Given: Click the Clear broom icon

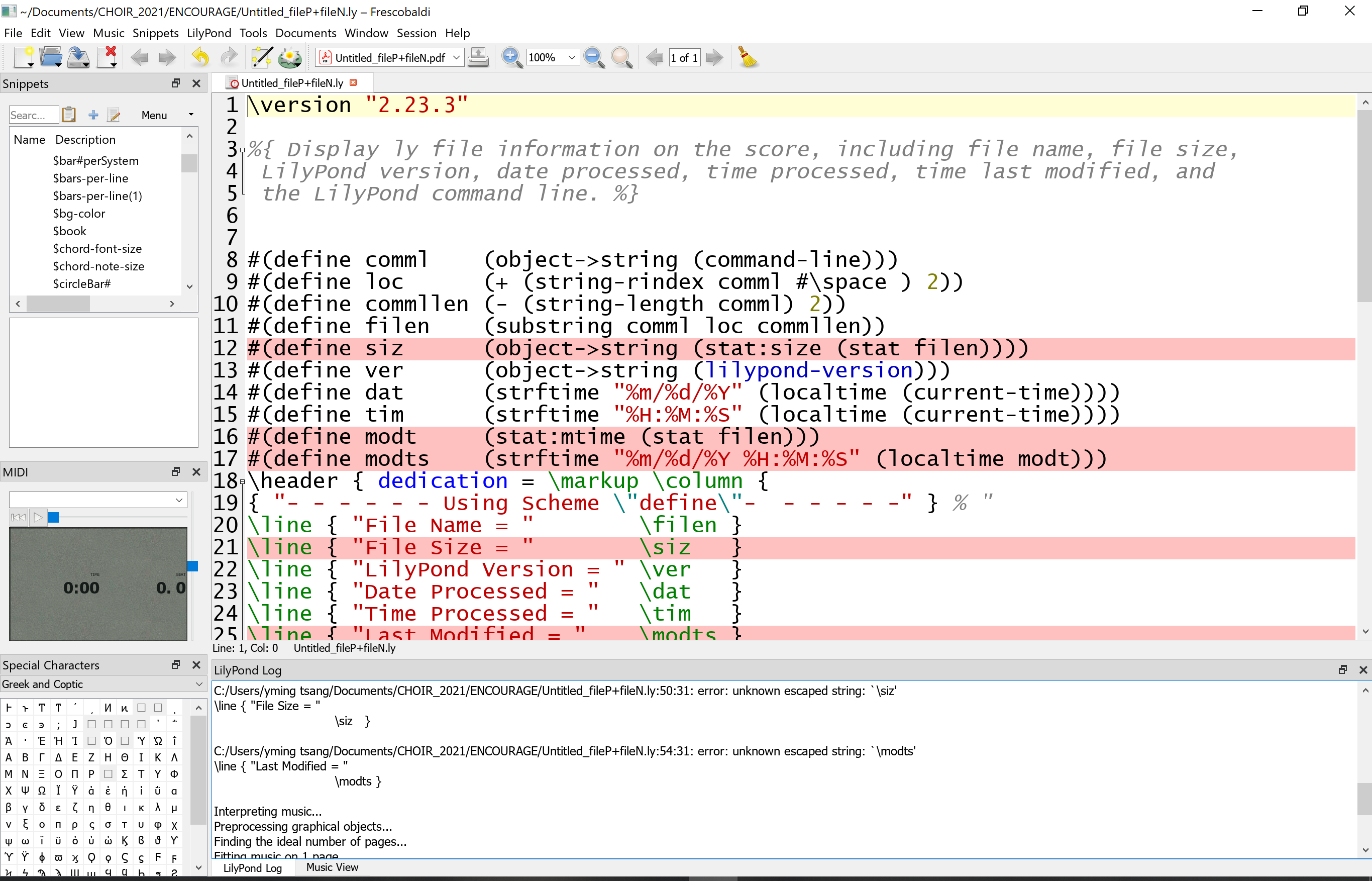Looking at the screenshot, I should click(x=748, y=57).
